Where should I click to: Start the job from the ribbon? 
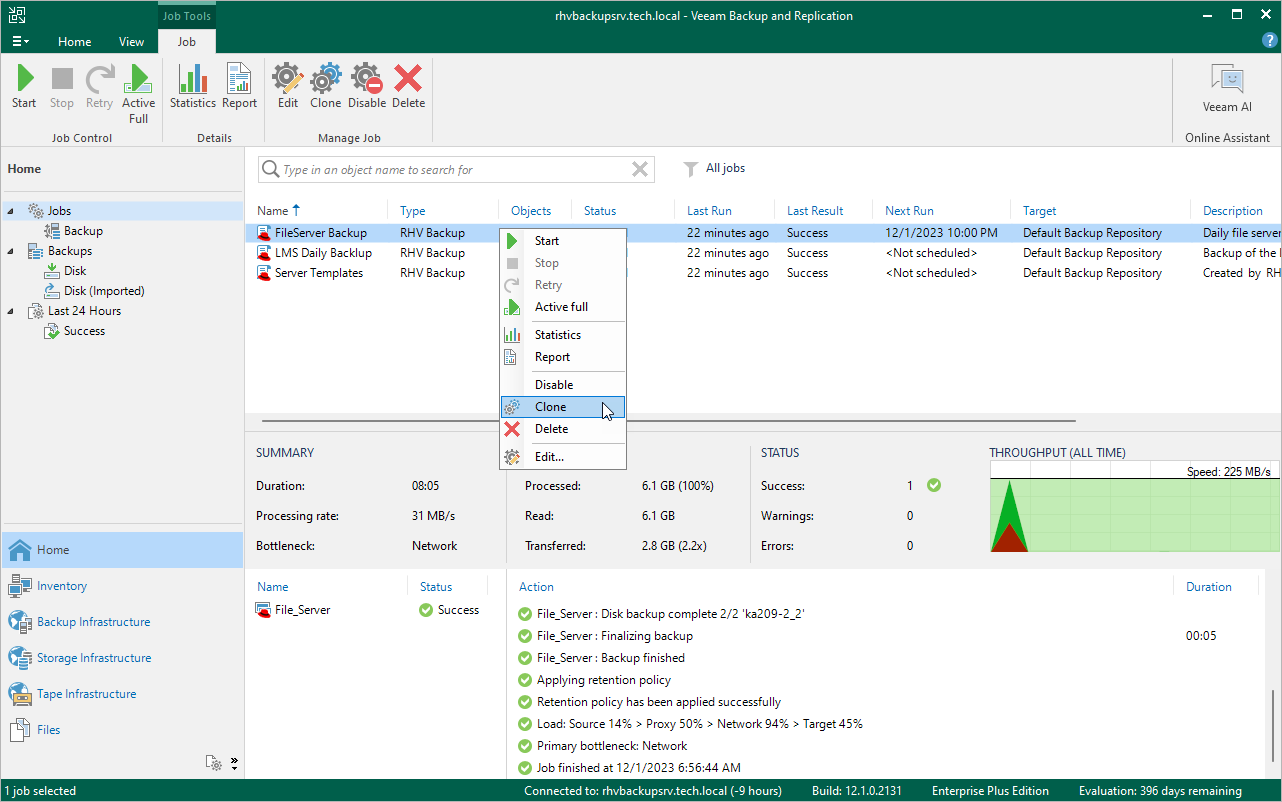click(x=24, y=86)
